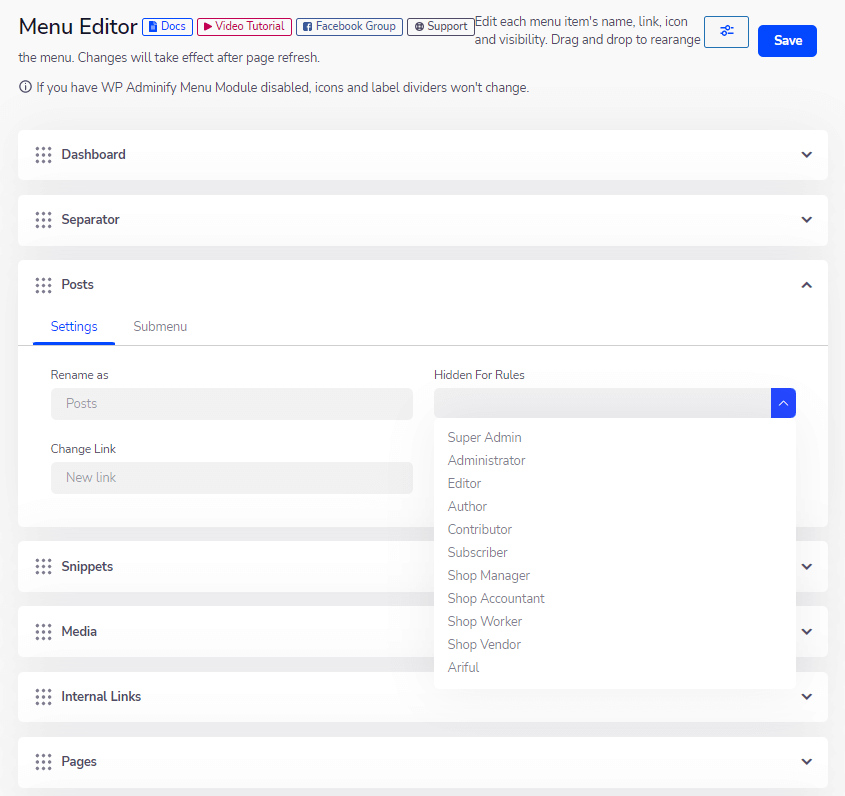845x796 pixels.
Task: Click the drag handle next to Posts
Action: coord(43,284)
